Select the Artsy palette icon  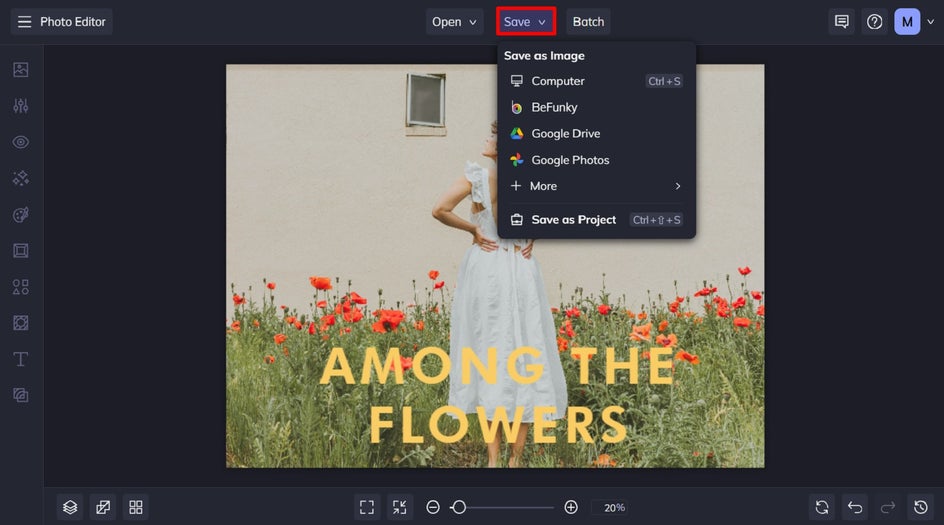click(x=21, y=215)
